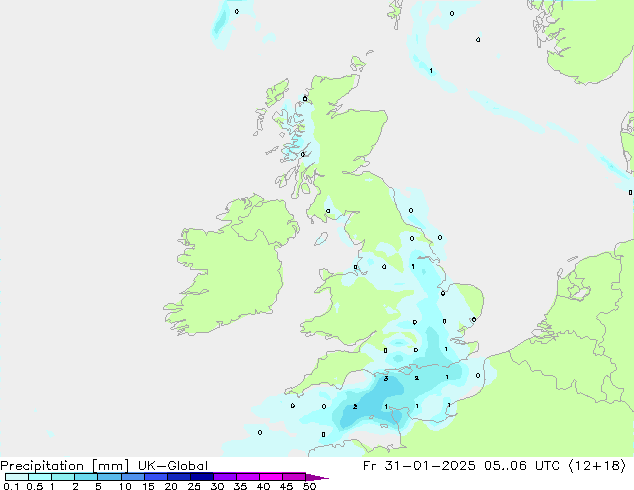634x490 pixels.
Task: Click the '35' legend scale label
Action: pos(240,486)
